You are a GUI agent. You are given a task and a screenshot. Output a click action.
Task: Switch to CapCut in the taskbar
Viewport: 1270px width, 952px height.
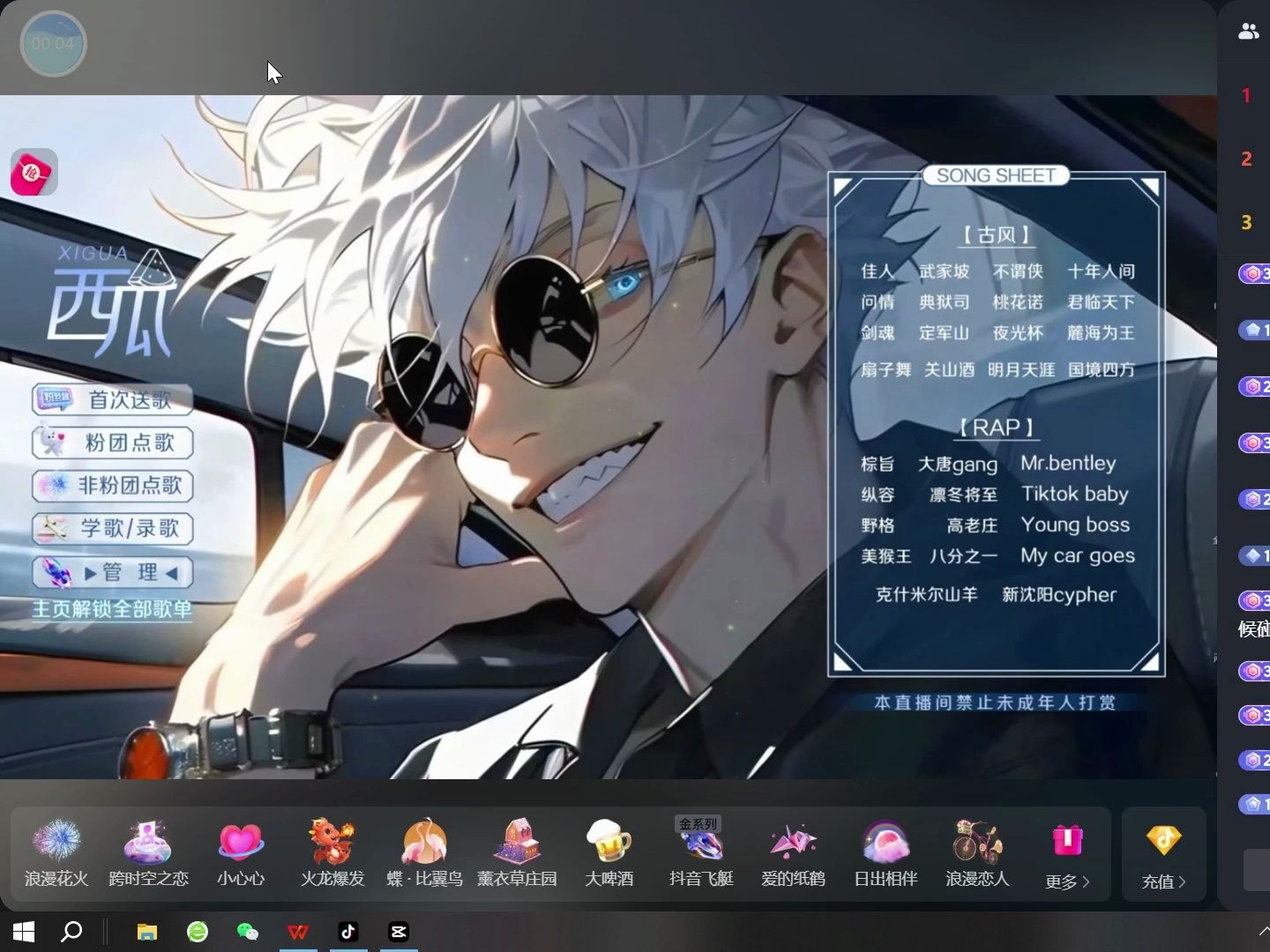[x=399, y=932]
